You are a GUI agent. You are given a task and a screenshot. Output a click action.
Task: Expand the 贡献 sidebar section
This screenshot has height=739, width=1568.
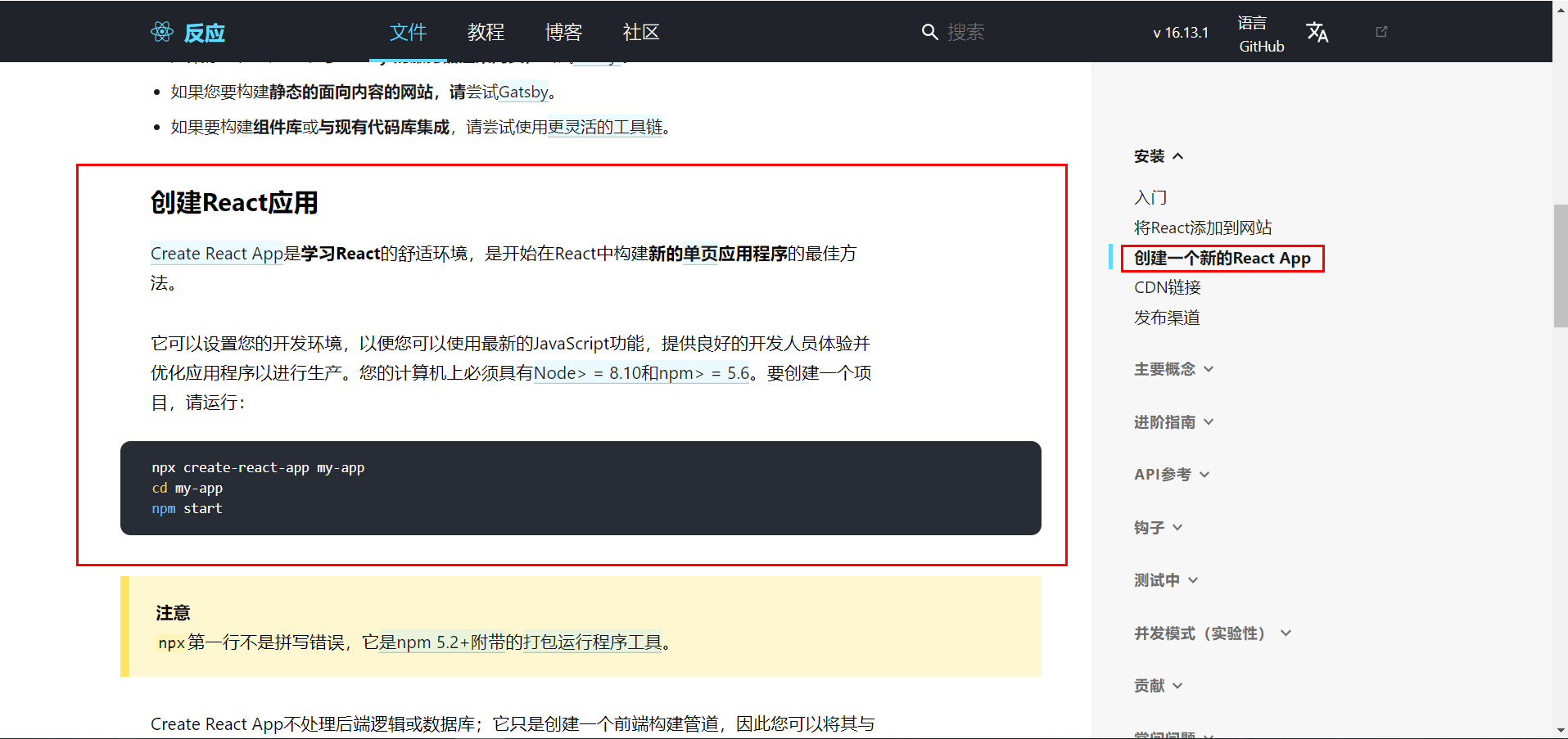tap(1158, 686)
